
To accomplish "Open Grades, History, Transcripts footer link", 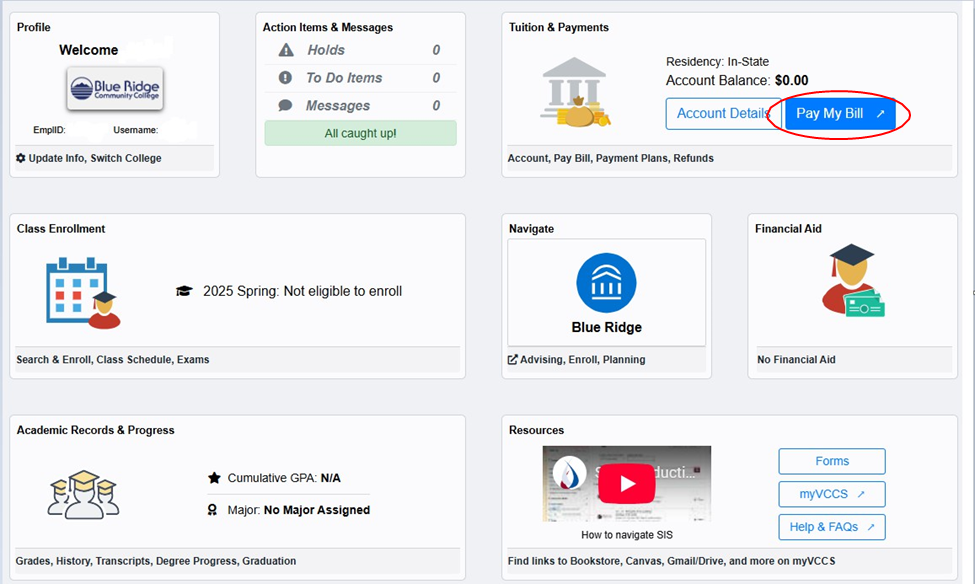I will [156, 561].
